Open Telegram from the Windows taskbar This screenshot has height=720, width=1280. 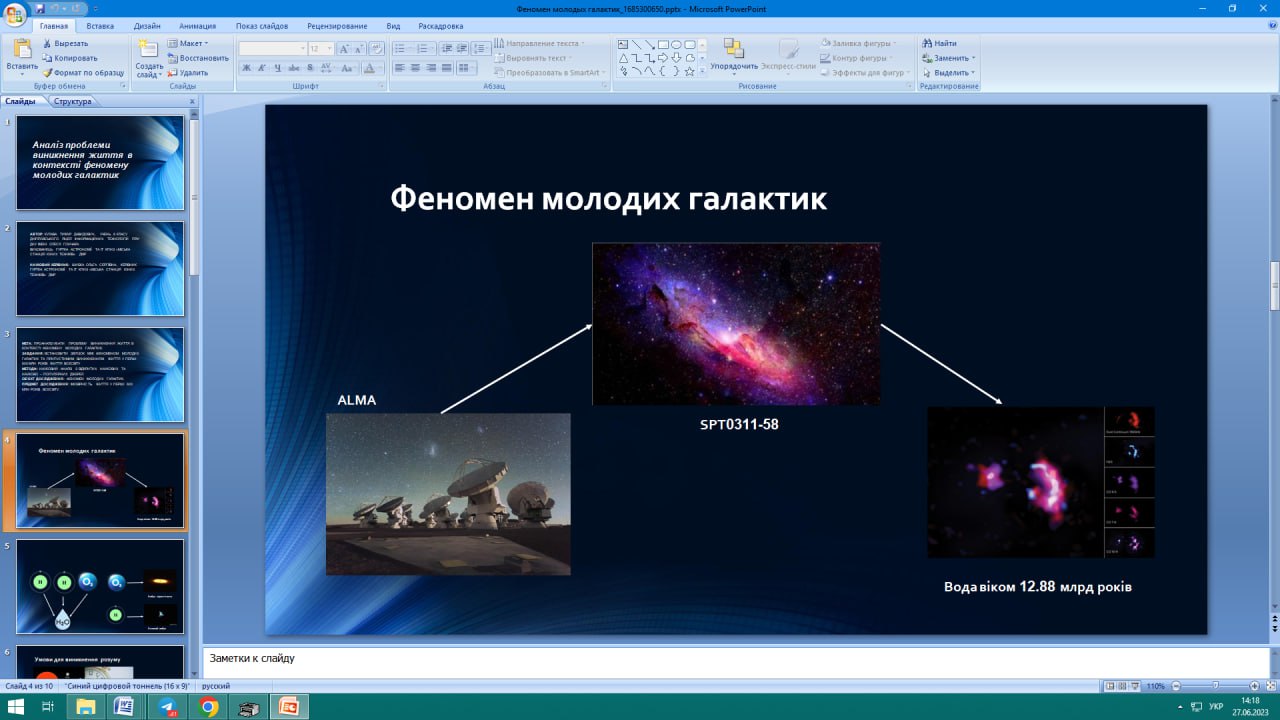166,706
